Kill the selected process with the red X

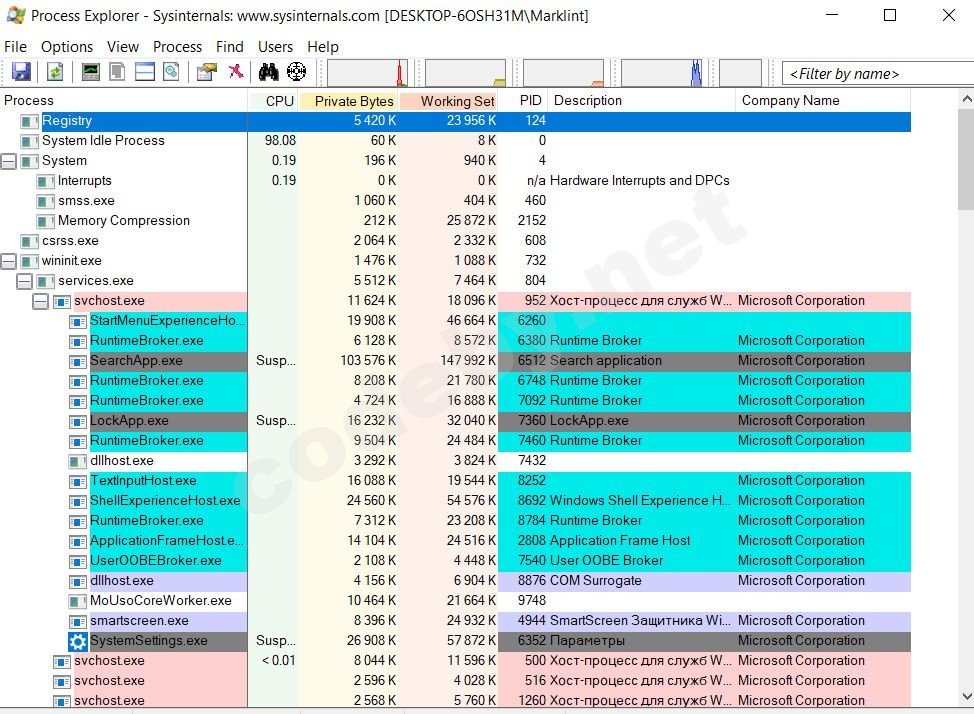237,71
